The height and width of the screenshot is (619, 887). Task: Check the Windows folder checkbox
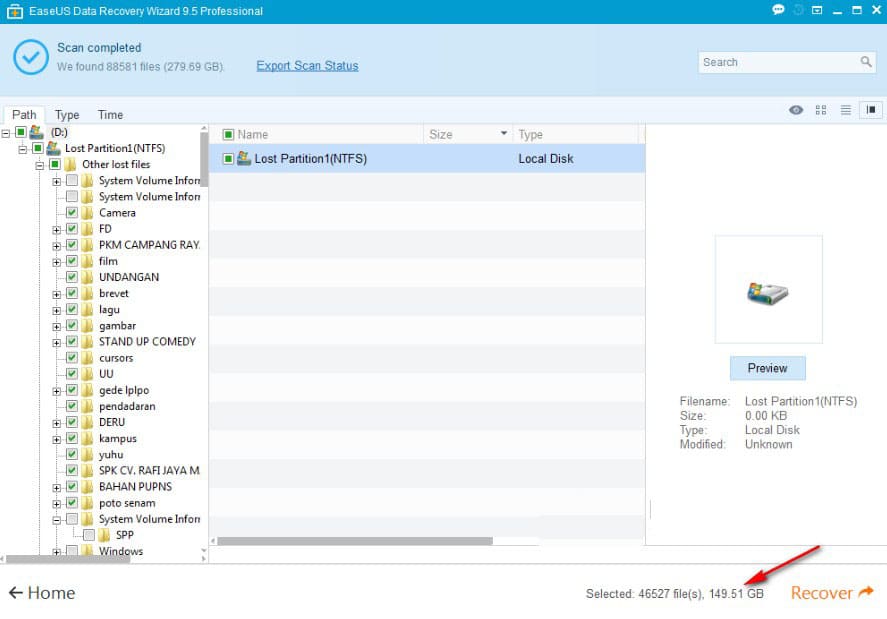(72, 551)
